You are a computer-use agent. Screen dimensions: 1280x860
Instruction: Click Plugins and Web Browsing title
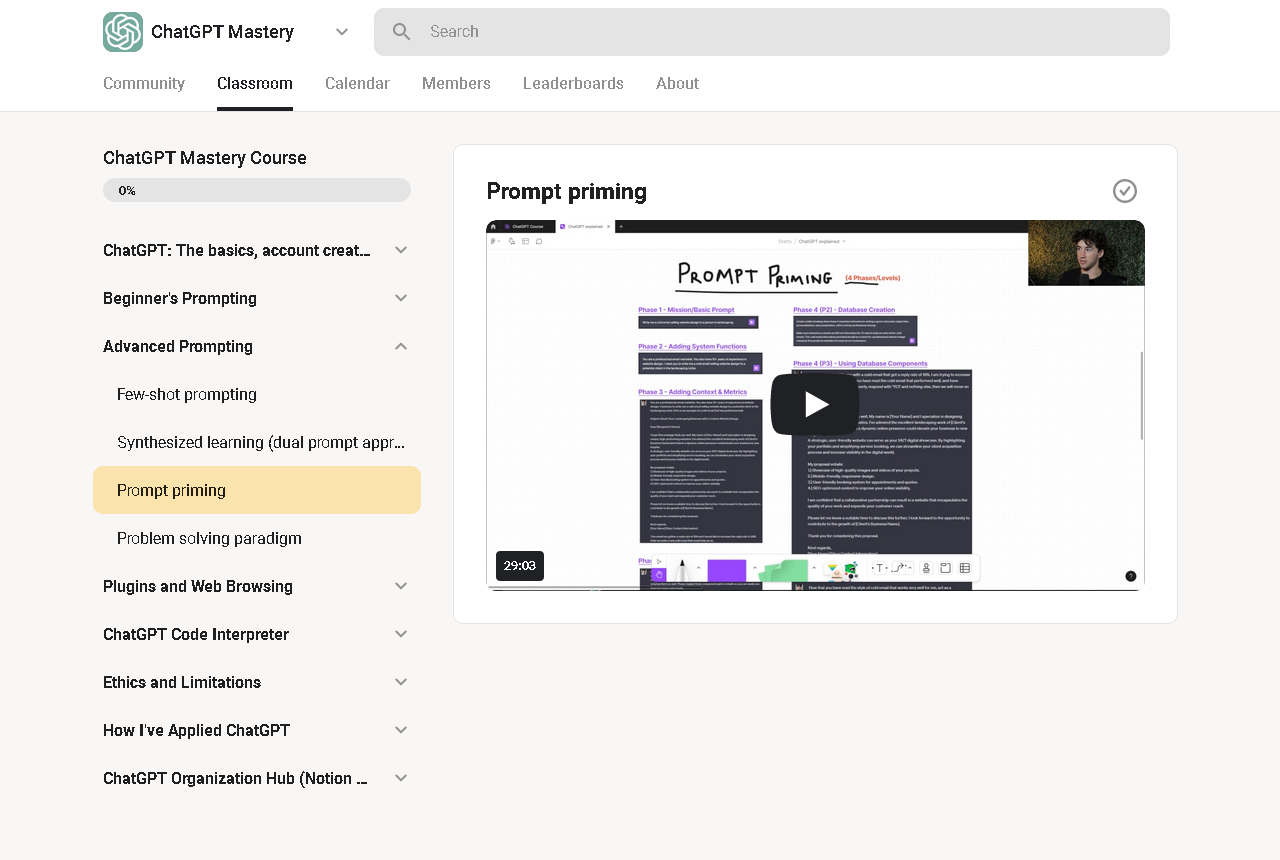(198, 586)
